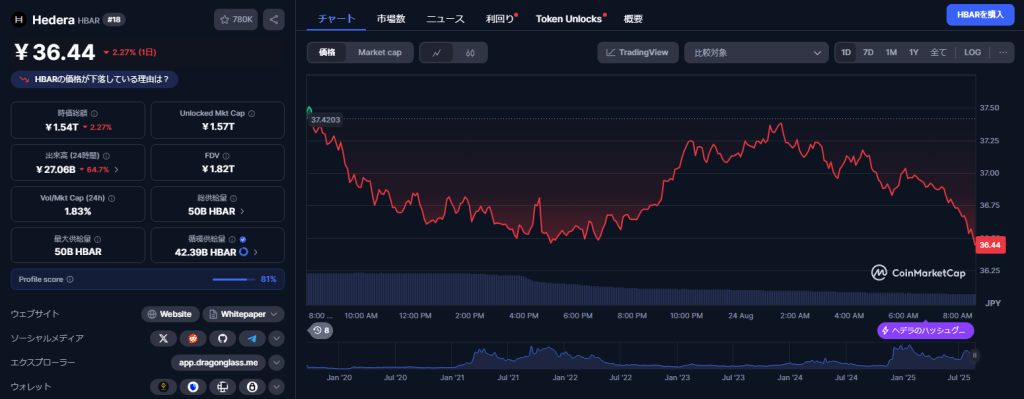Image resolution: width=1024 pixels, height=399 pixels.
Task: Expand the 総供給量 50B HBAR arrow
Action: pos(242,212)
